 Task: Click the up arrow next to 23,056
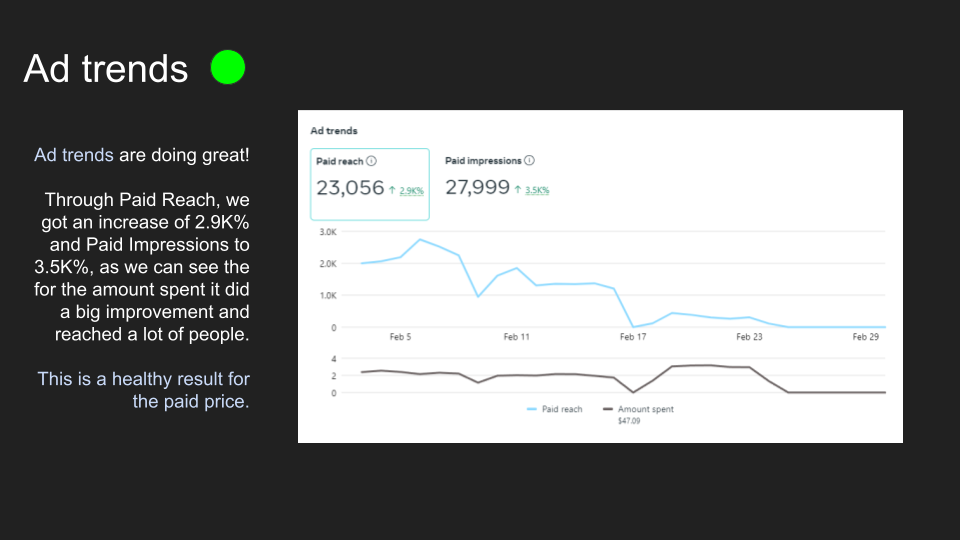(393, 188)
